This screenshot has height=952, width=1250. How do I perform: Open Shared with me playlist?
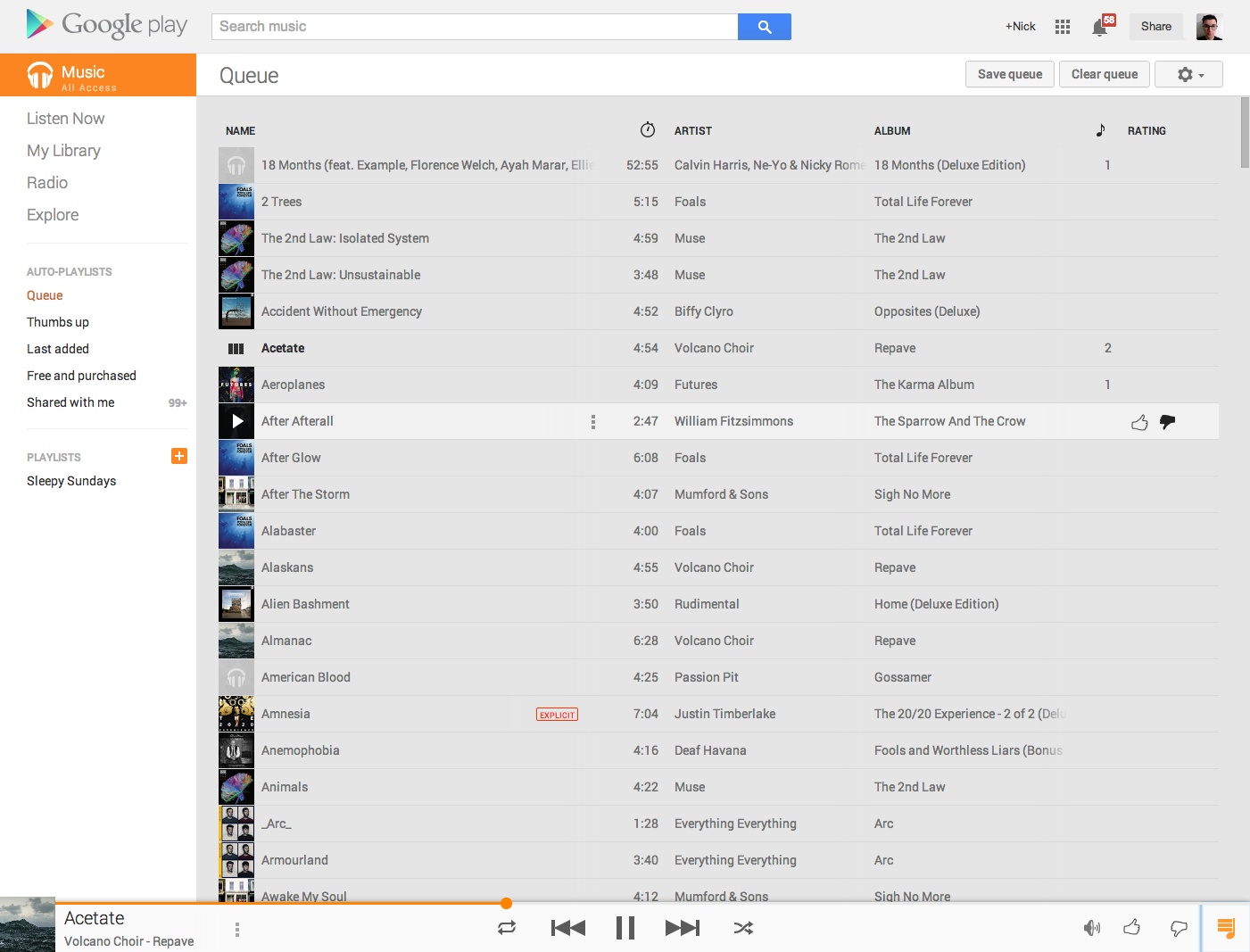point(70,402)
